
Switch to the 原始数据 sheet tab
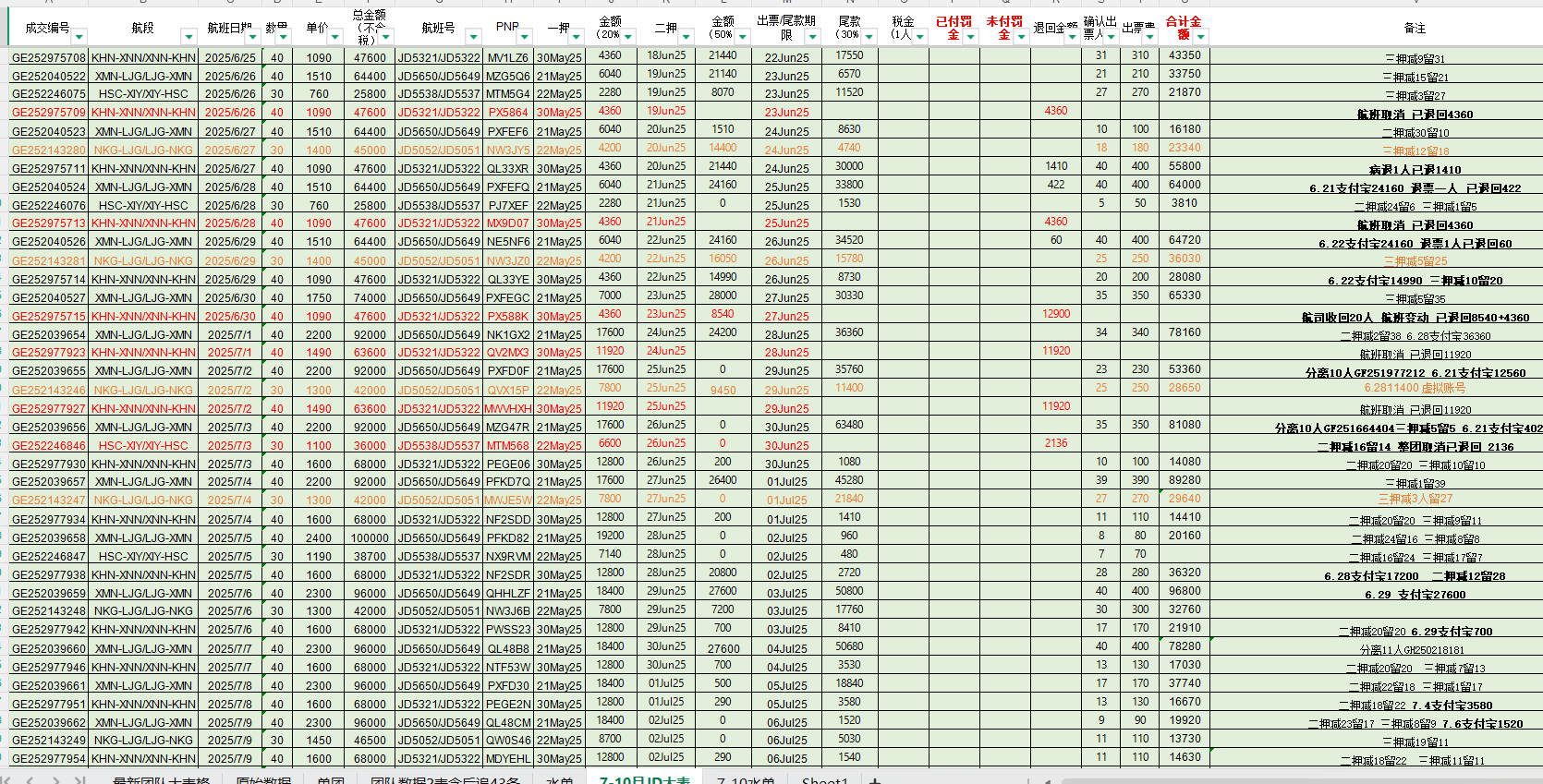point(263,780)
